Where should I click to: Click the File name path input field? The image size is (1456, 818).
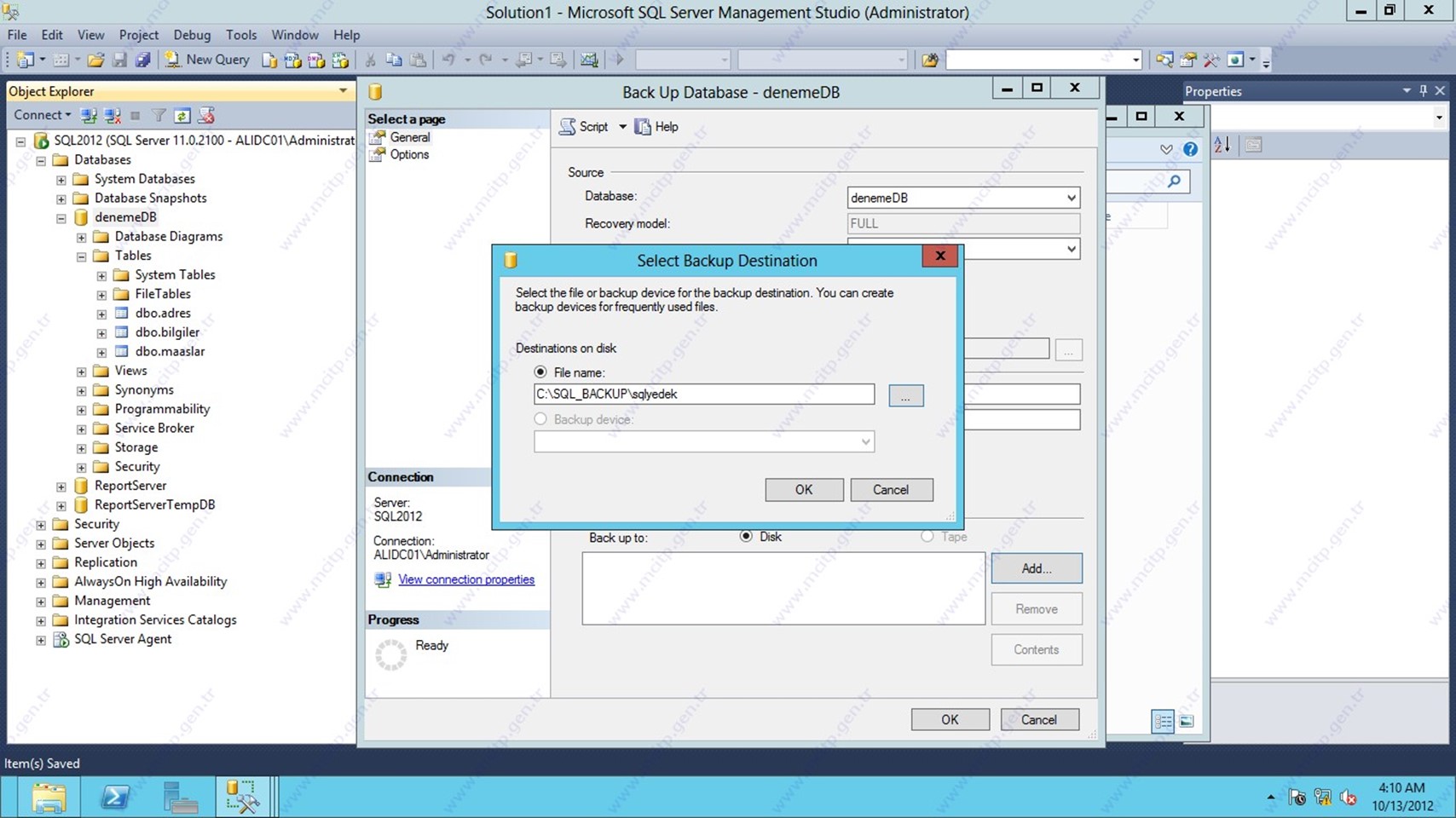[x=704, y=394]
